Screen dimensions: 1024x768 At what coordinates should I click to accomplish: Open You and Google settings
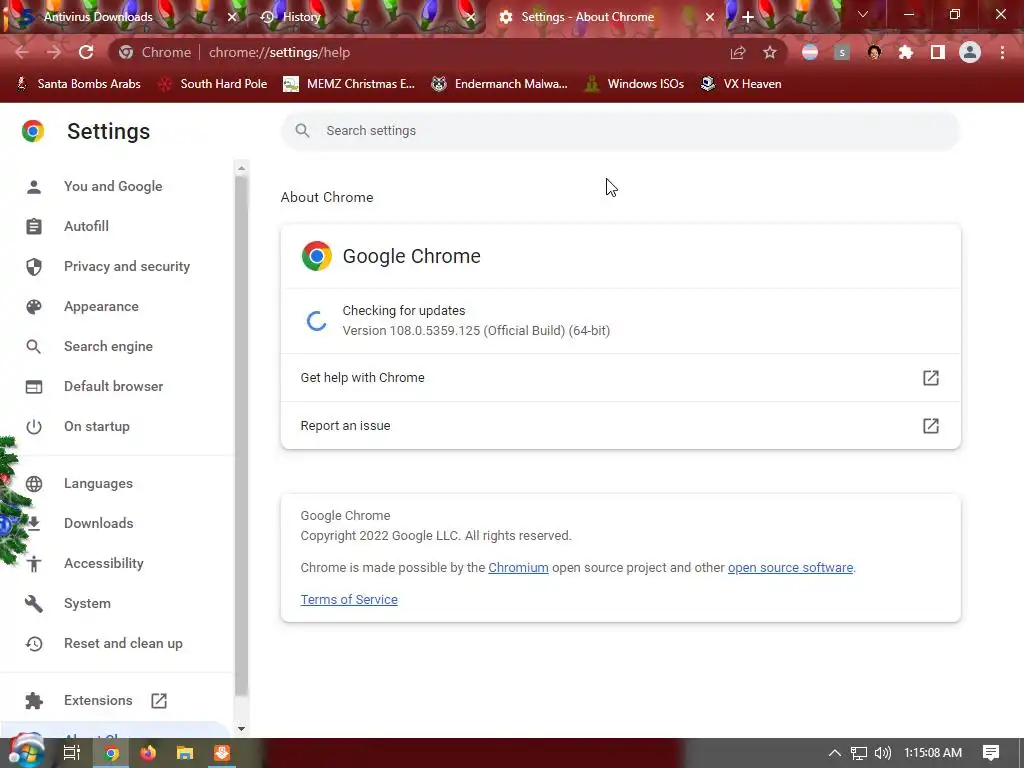[x=113, y=186]
